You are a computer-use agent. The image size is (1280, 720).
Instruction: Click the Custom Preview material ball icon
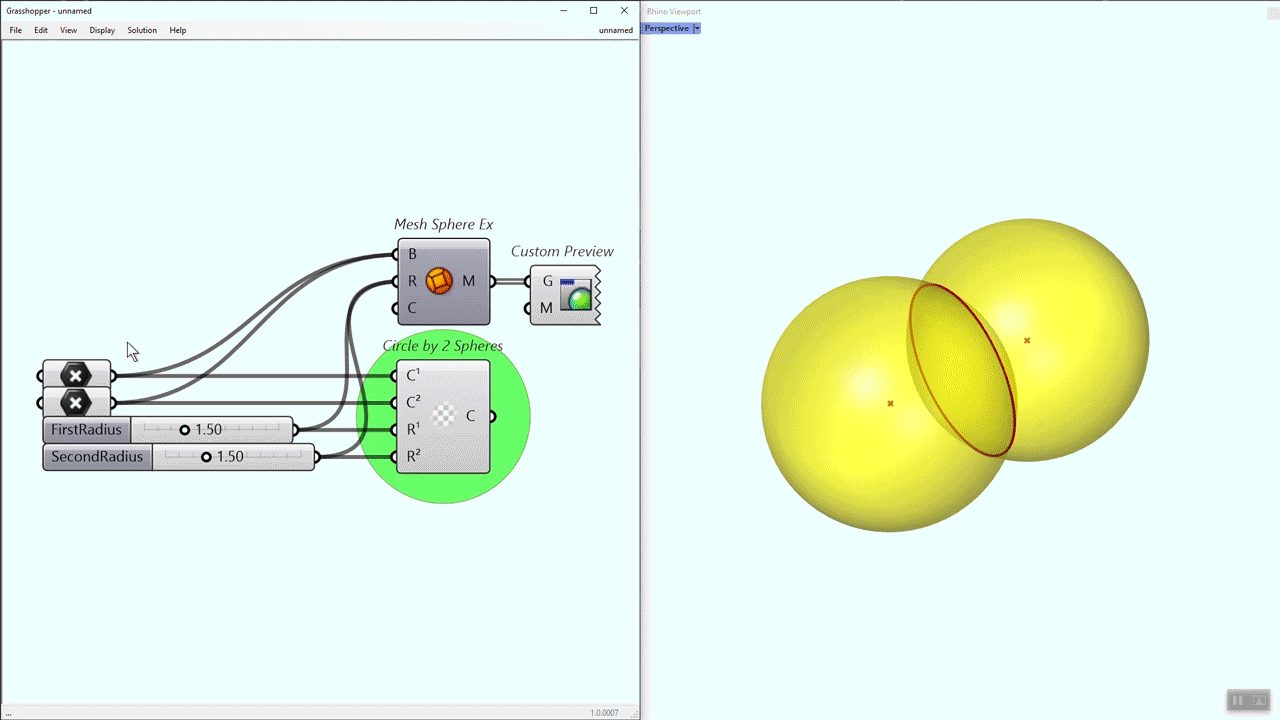577,295
